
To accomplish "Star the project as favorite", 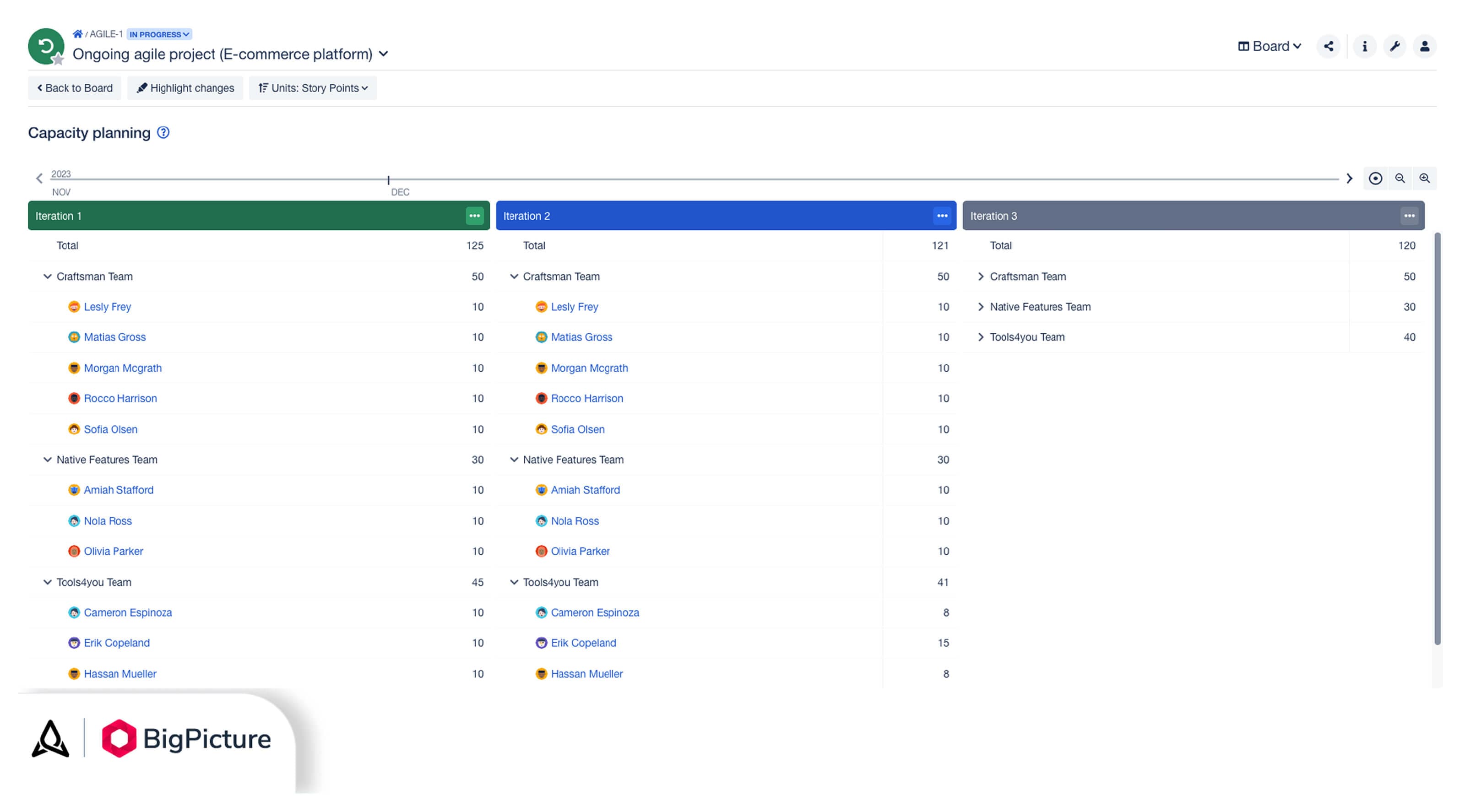I will click(x=57, y=59).
